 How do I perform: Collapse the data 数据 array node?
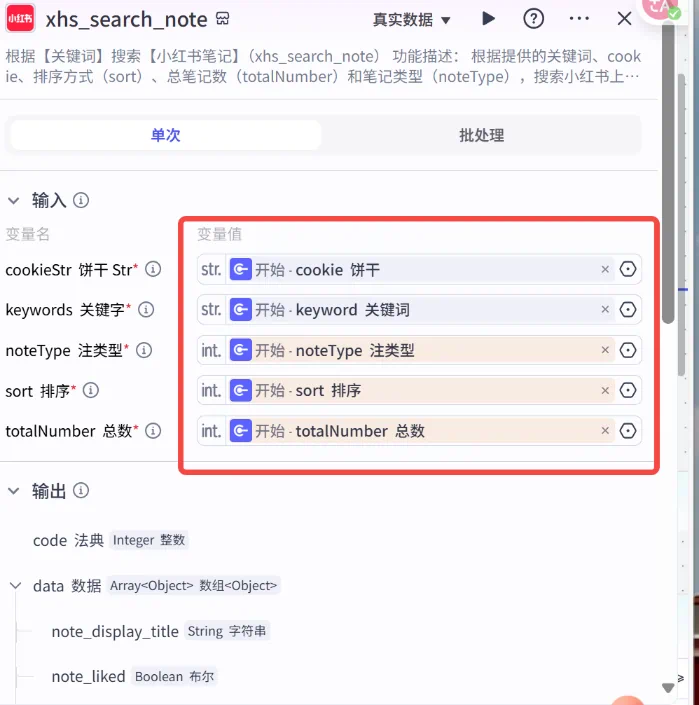pos(16,586)
